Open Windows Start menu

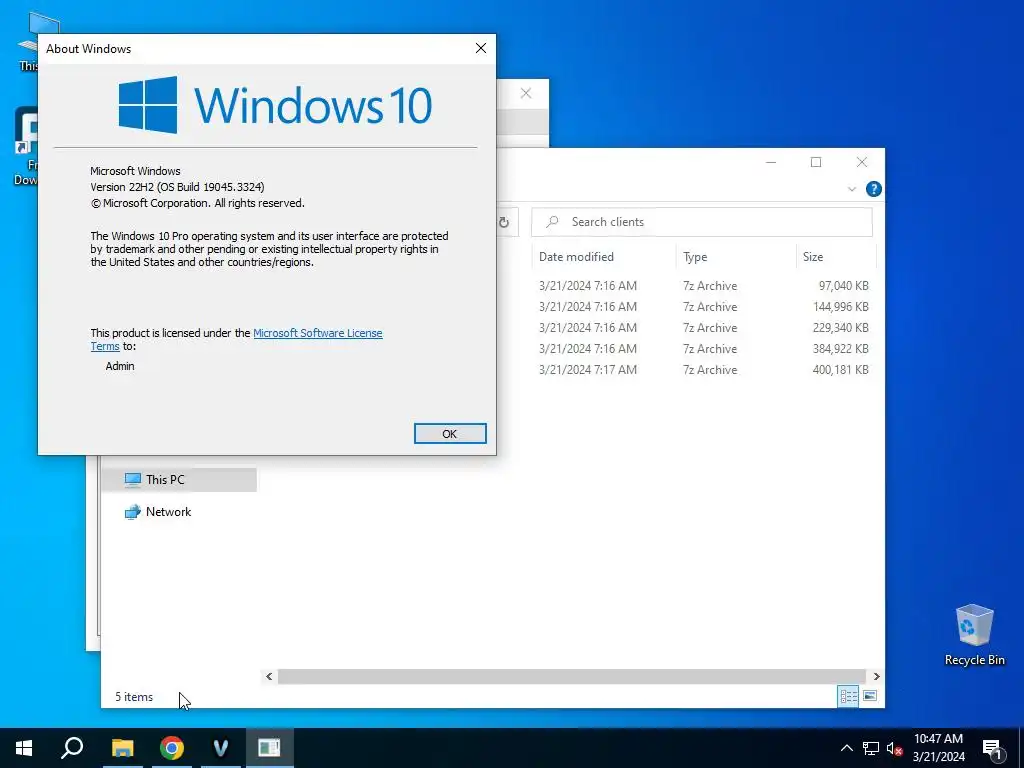(x=24, y=748)
